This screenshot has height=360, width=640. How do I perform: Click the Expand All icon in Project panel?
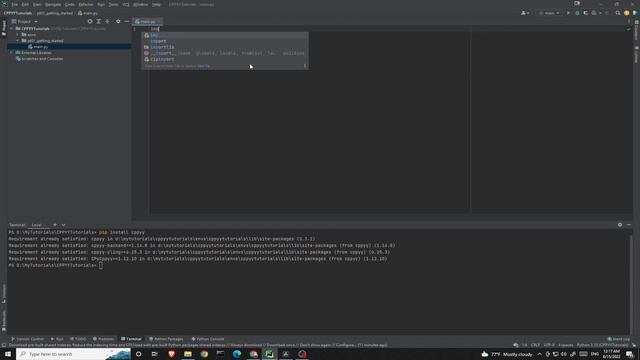pyautogui.click(x=99, y=21)
